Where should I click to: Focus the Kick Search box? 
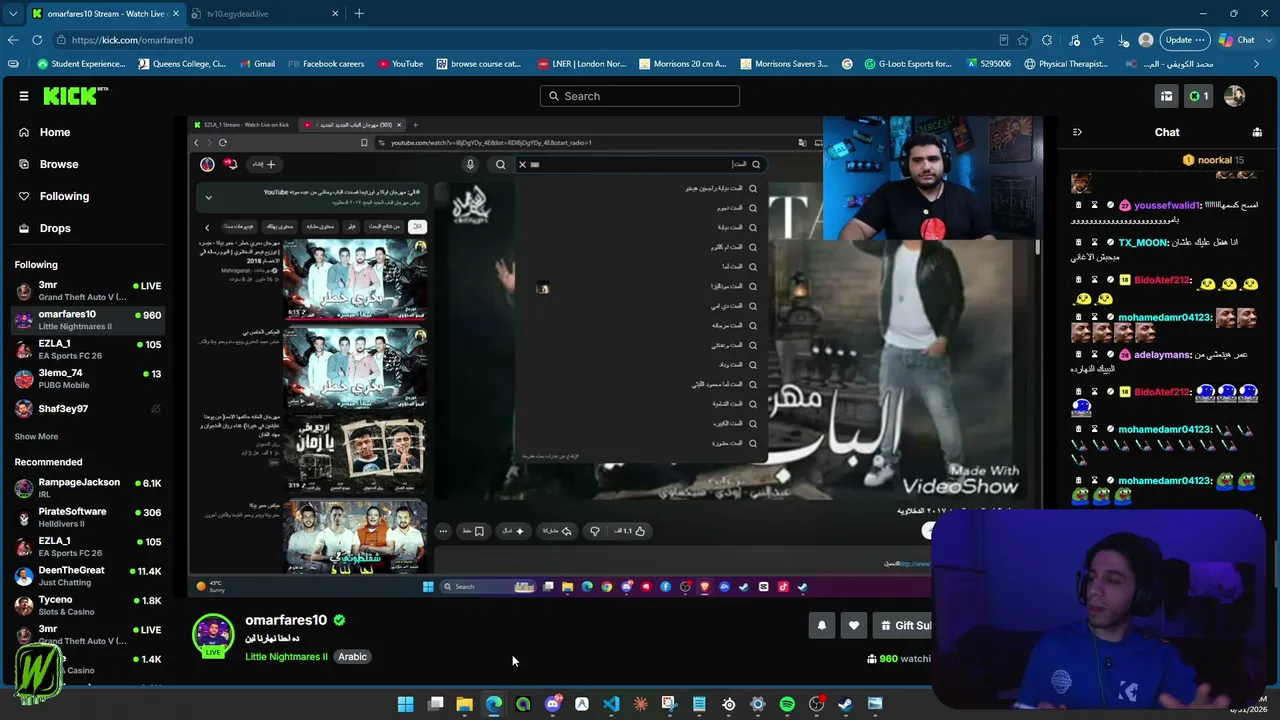(x=640, y=96)
